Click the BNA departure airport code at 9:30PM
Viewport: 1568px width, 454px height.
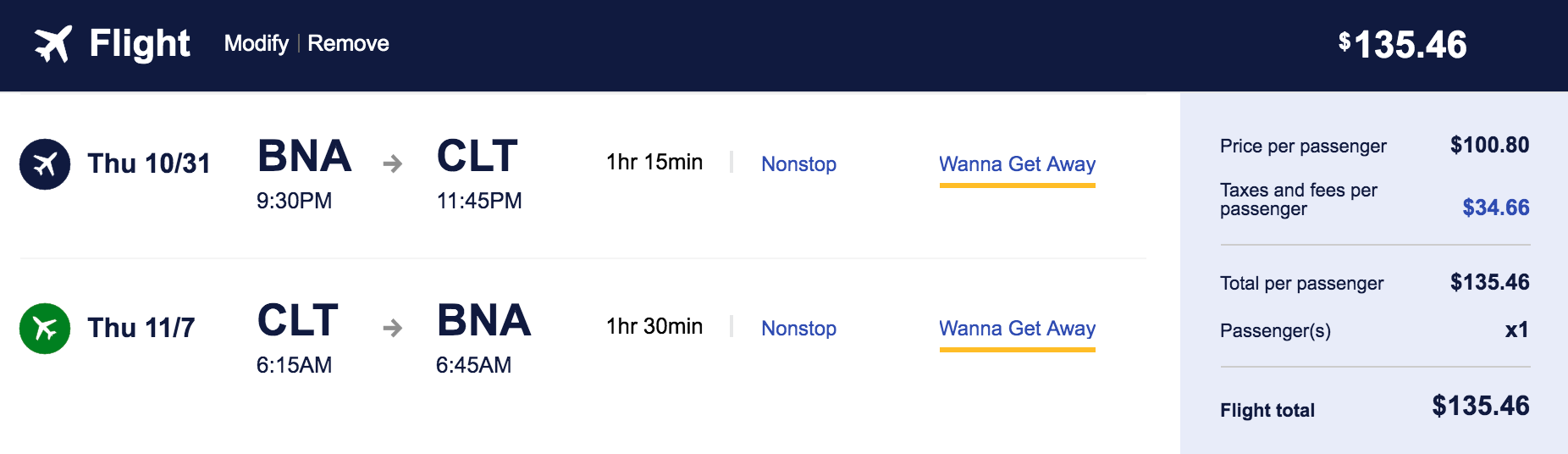304,156
